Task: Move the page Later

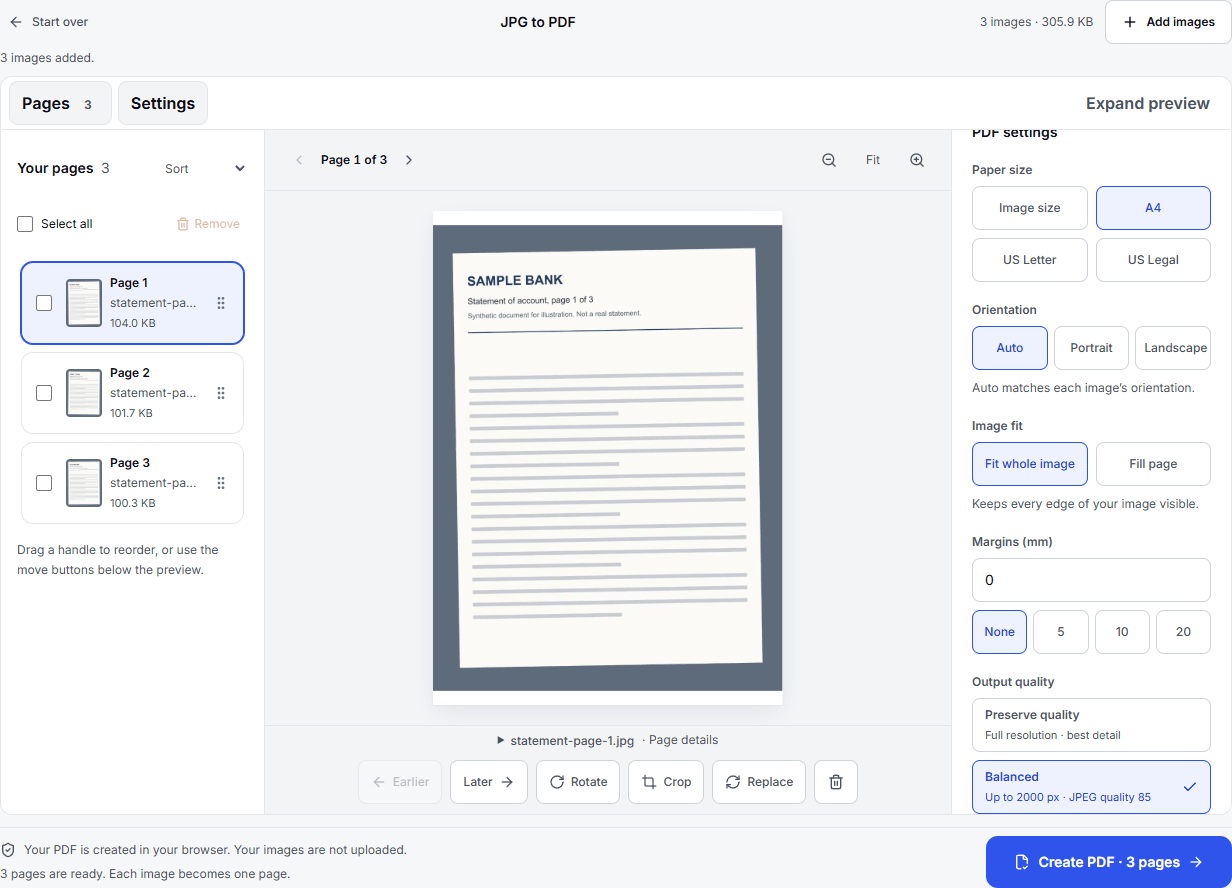Action: coord(489,782)
